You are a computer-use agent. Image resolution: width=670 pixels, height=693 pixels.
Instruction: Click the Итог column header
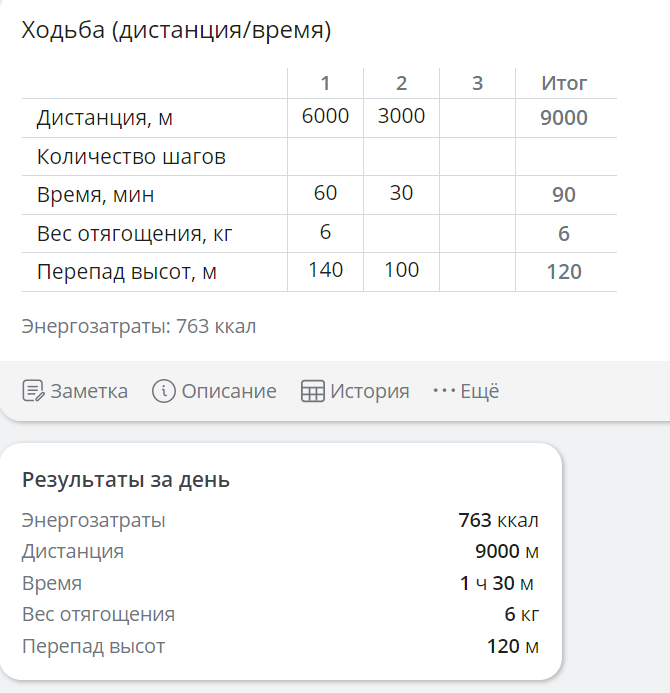(x=564, y=83)
